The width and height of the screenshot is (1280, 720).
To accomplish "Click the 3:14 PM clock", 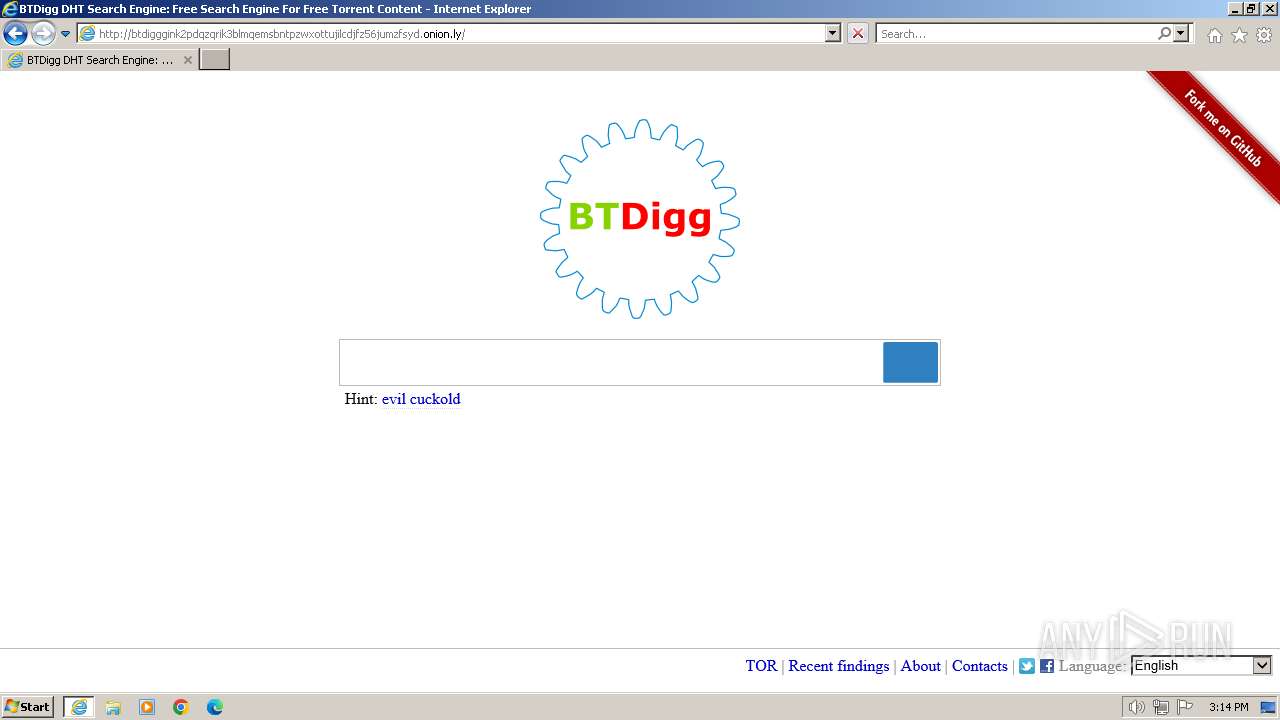I will pos(1228,707).
